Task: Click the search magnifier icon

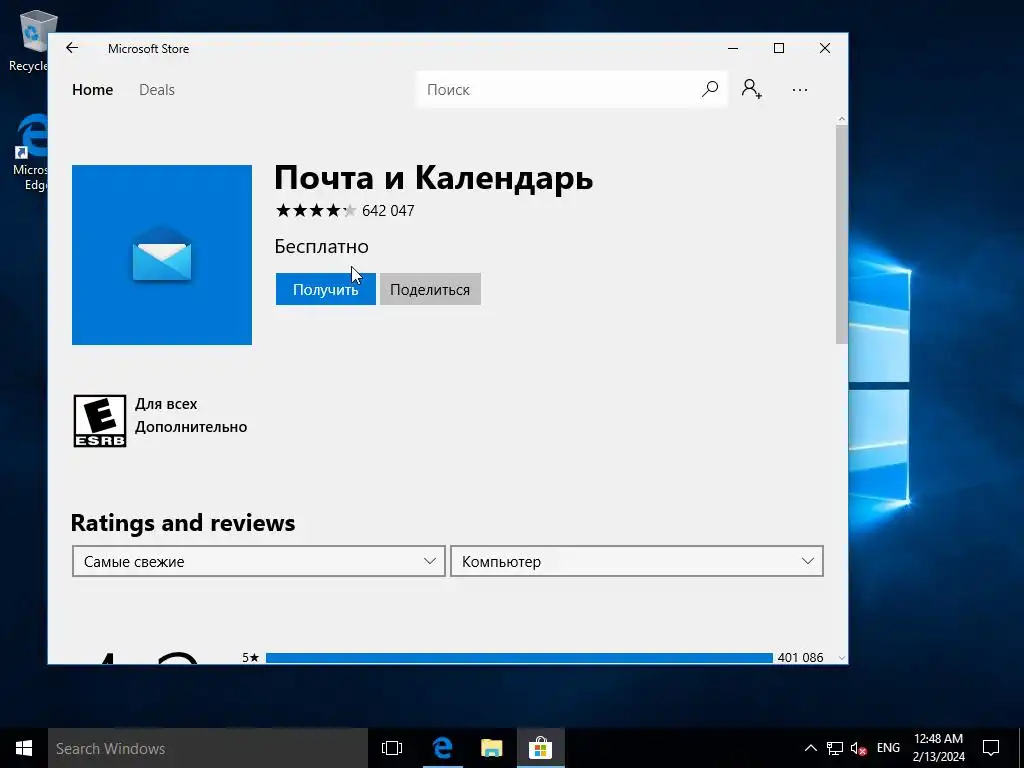Action: 710,89
